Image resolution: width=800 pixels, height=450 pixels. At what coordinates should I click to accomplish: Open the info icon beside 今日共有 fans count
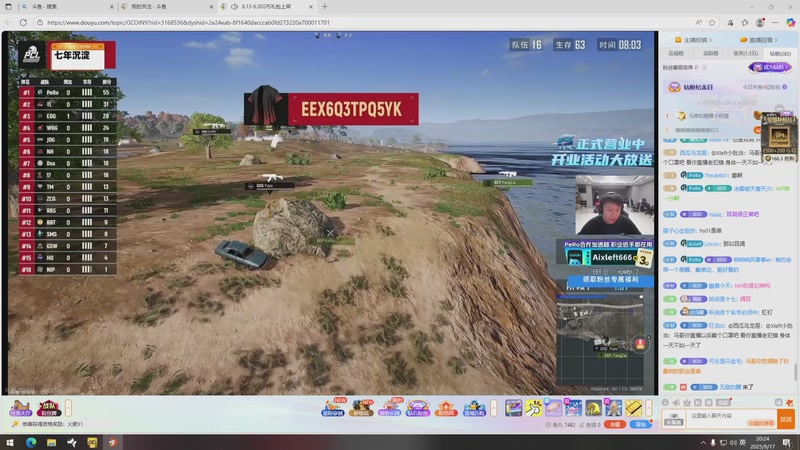point(785,87)
